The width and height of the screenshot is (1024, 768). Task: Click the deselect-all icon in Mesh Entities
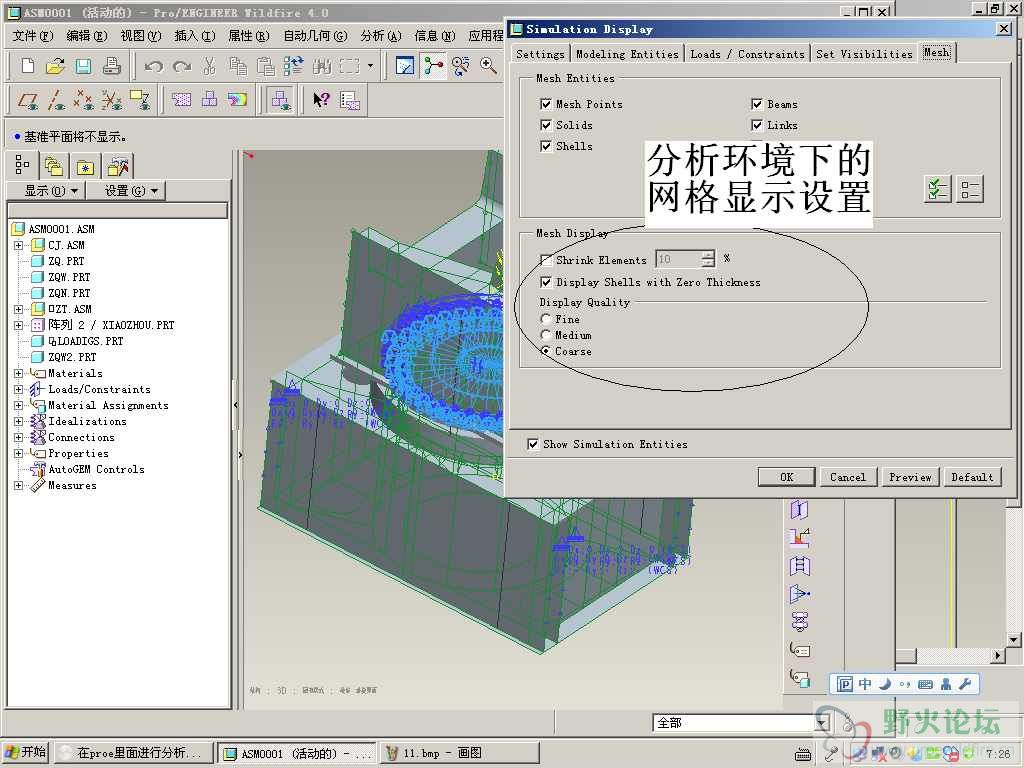[970, 189]
